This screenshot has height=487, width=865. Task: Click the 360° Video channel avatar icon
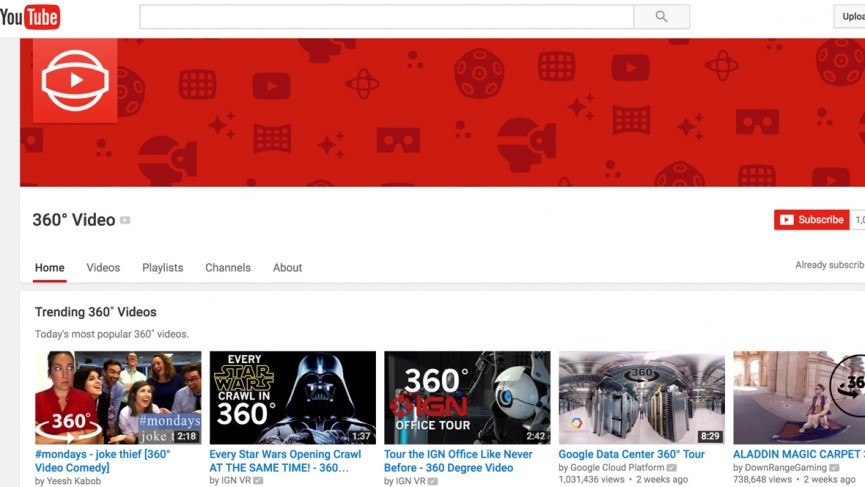pos(75,80)
